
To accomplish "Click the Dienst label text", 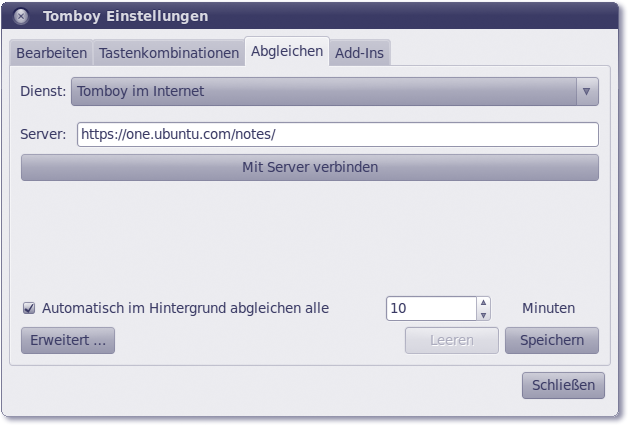I will pyautogui.click(x=43, y=91).
